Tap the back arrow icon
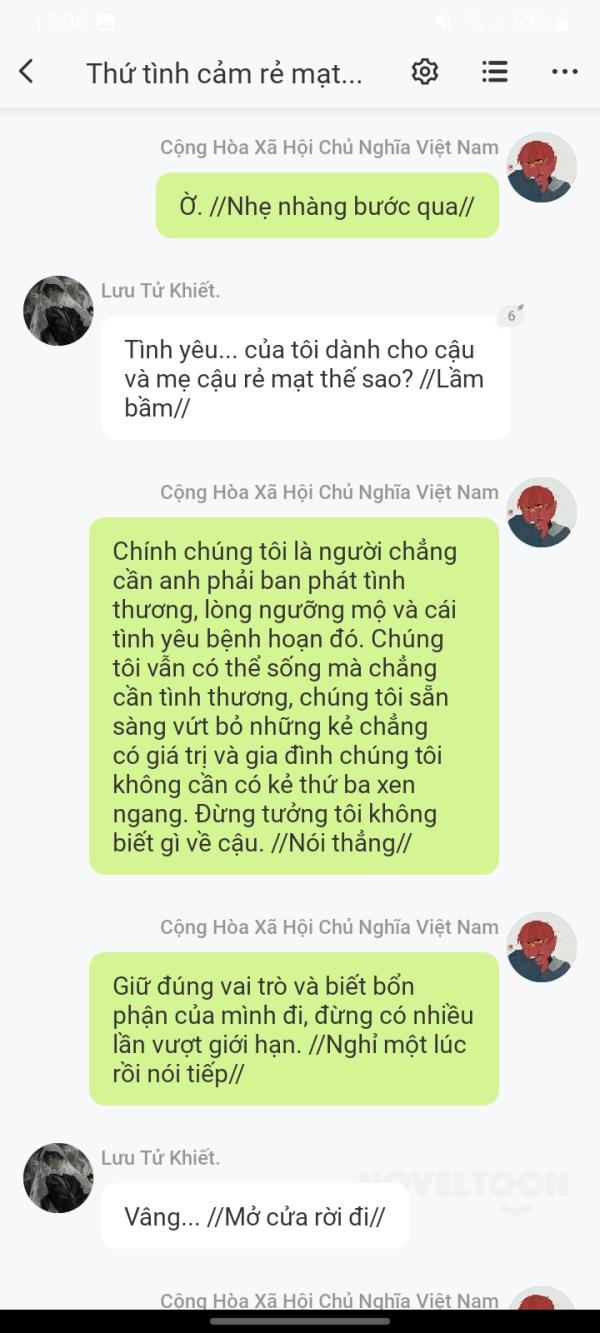Image resolution: width=600 pixels, height=1333 pixels. click(27, 71)
